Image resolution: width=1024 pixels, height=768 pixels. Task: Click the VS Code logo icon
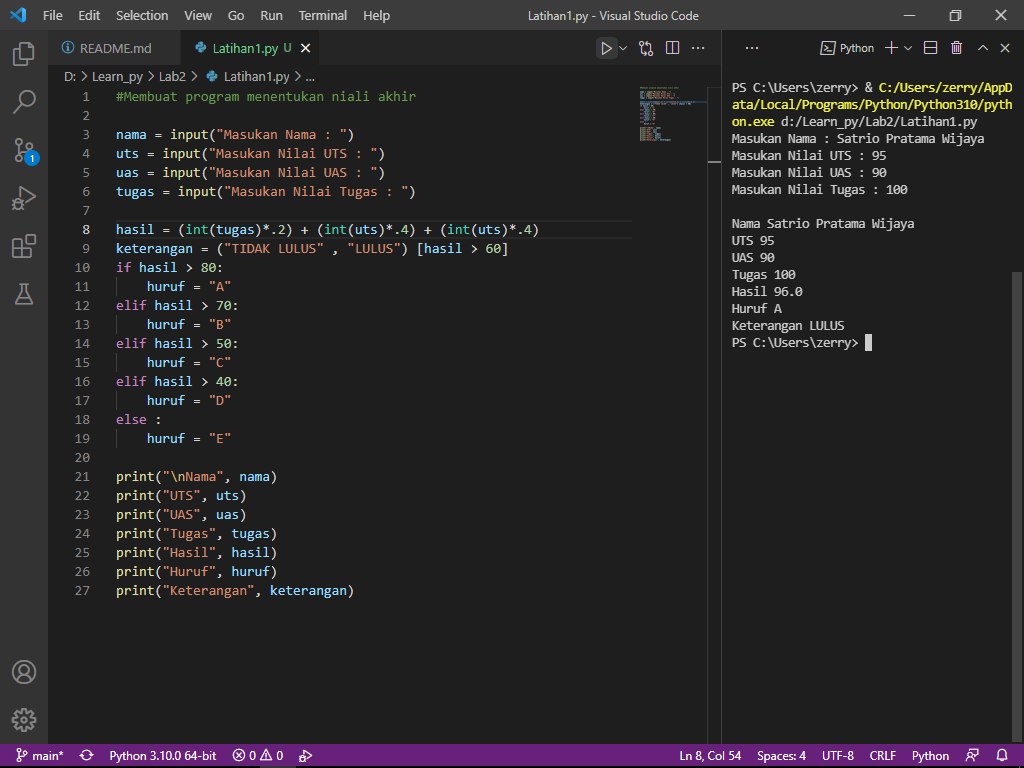[18, 15]
